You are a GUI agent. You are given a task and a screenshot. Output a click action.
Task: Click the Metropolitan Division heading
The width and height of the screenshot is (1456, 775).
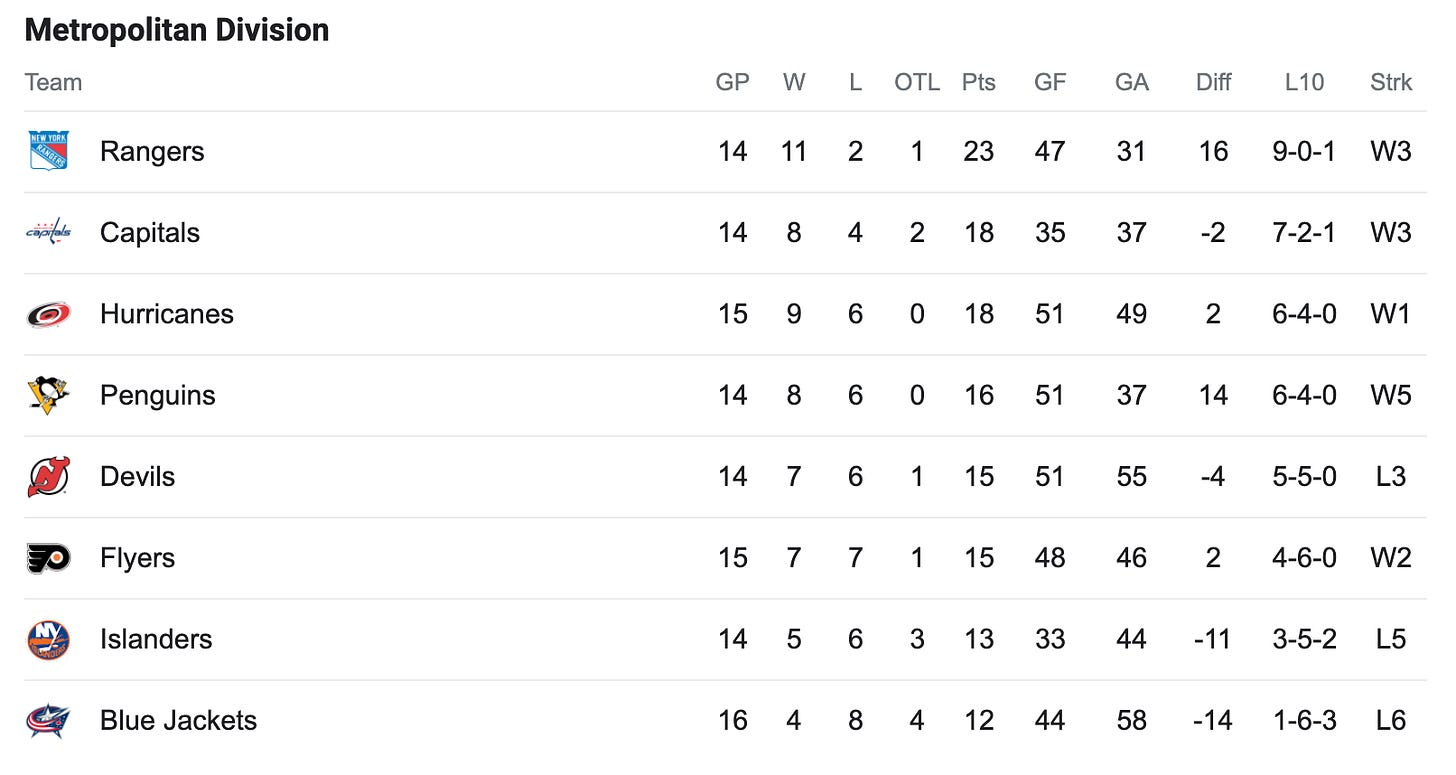[x=177, y=30]
